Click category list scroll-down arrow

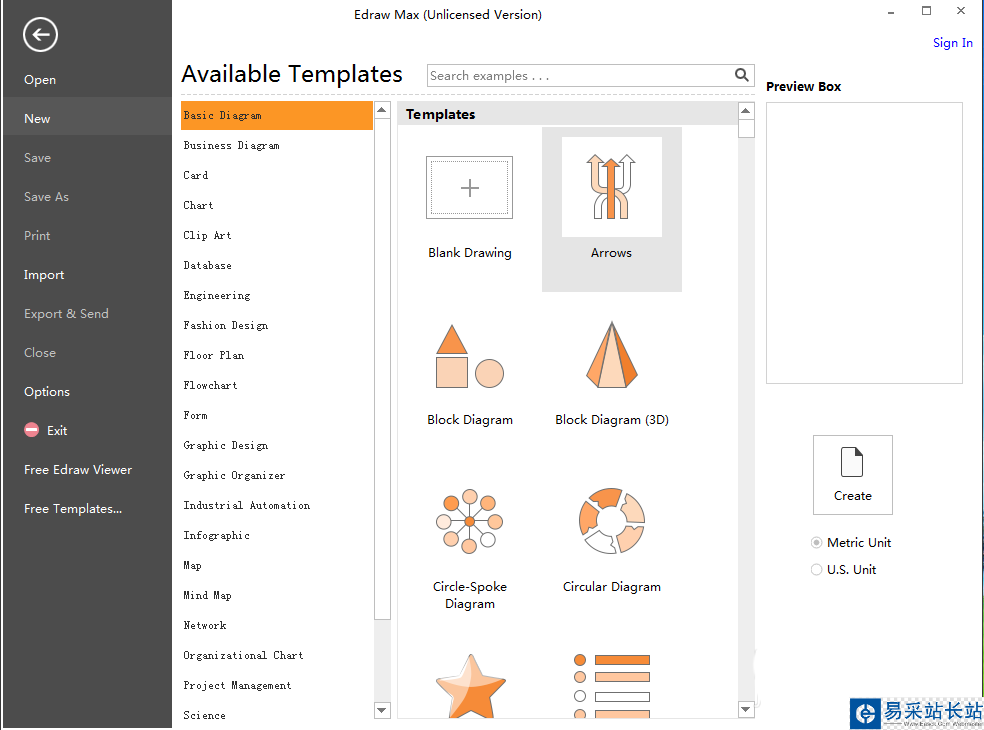[x=382, y=710]
